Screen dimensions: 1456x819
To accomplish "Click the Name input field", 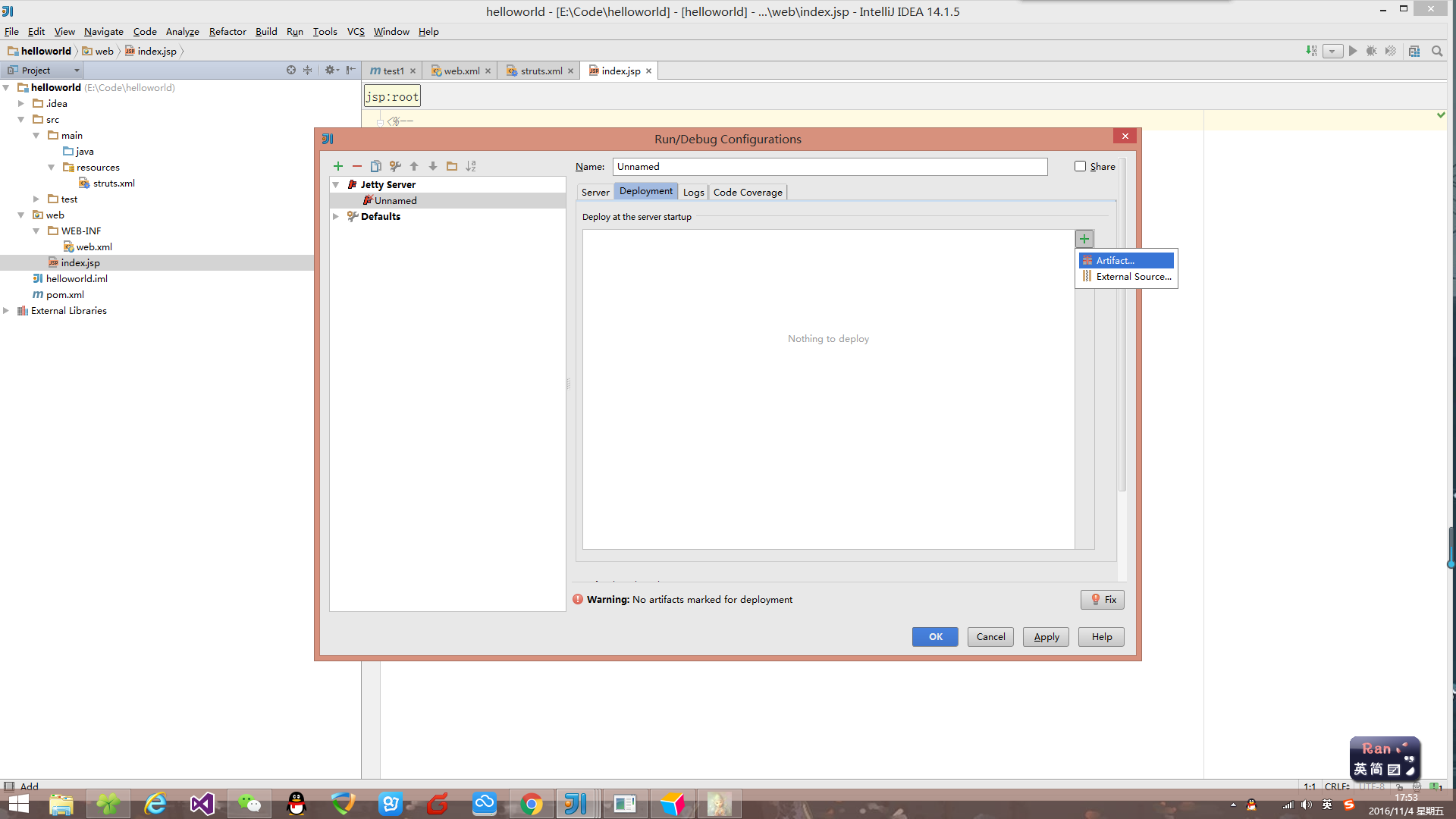I will [830, 166].
